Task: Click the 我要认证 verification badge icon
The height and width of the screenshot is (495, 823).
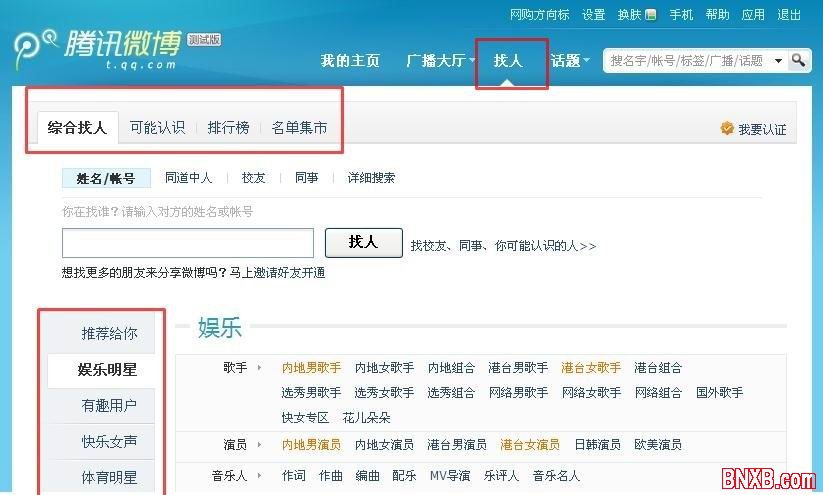Action: coord(727,129)
